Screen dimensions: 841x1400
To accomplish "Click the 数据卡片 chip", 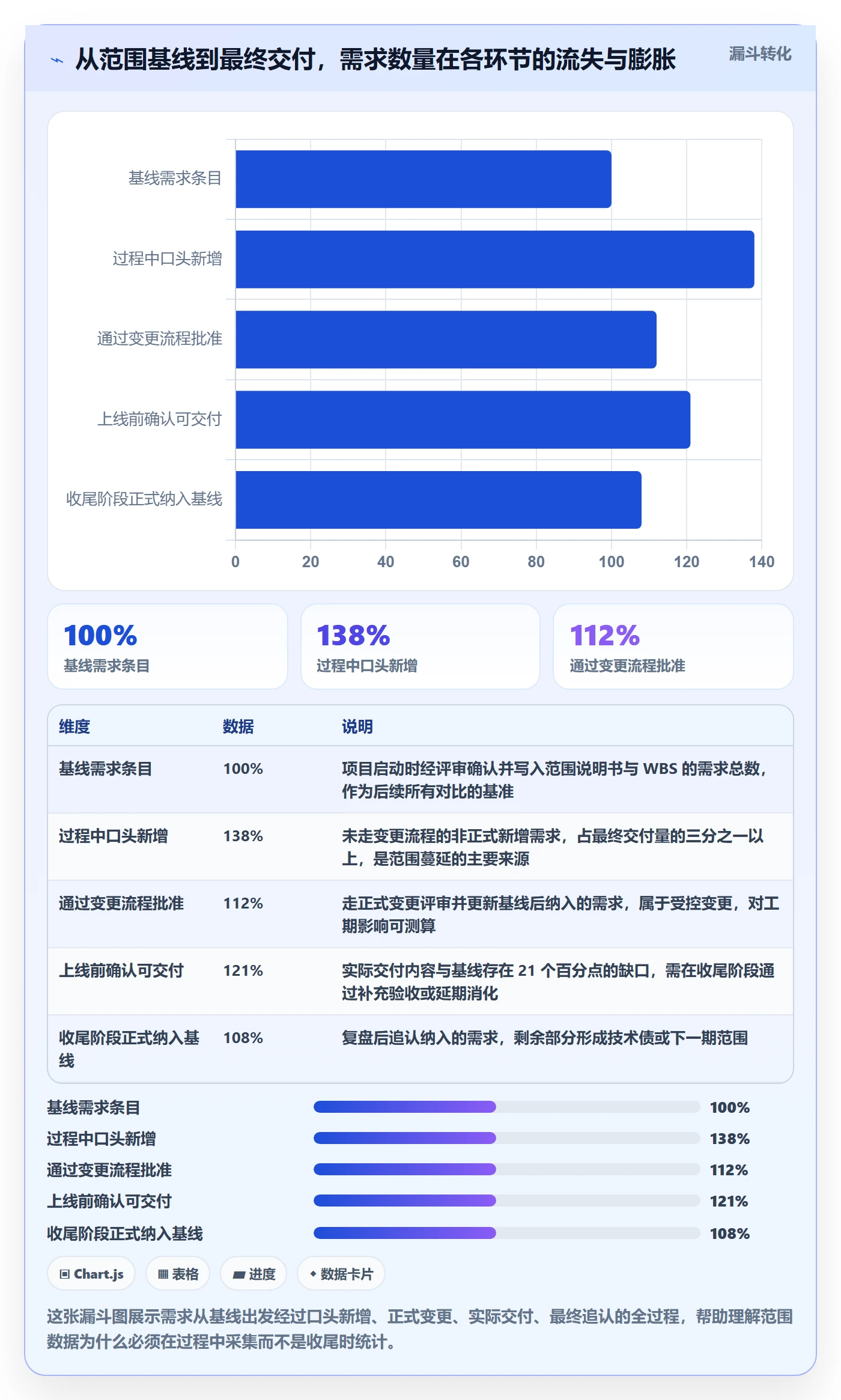I will [x=341, y=1273].
